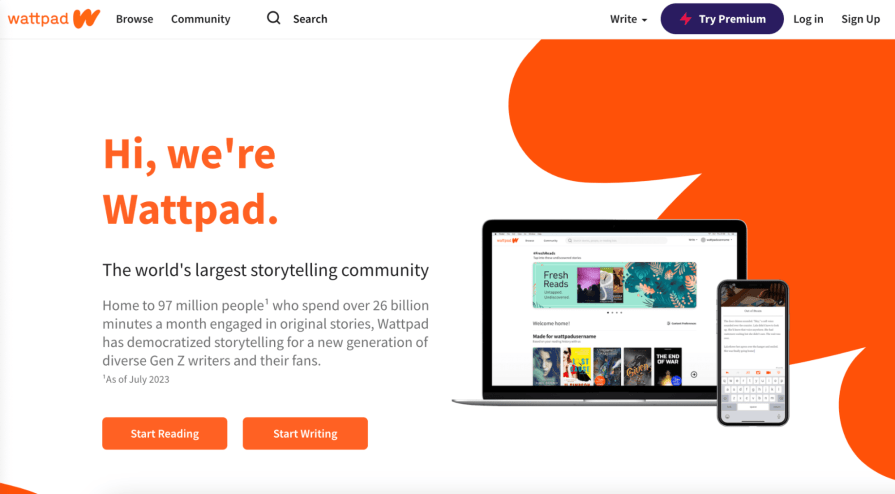Click the lightning bolt Premium icon
895x494 pixels.
[x=686, y=19]
